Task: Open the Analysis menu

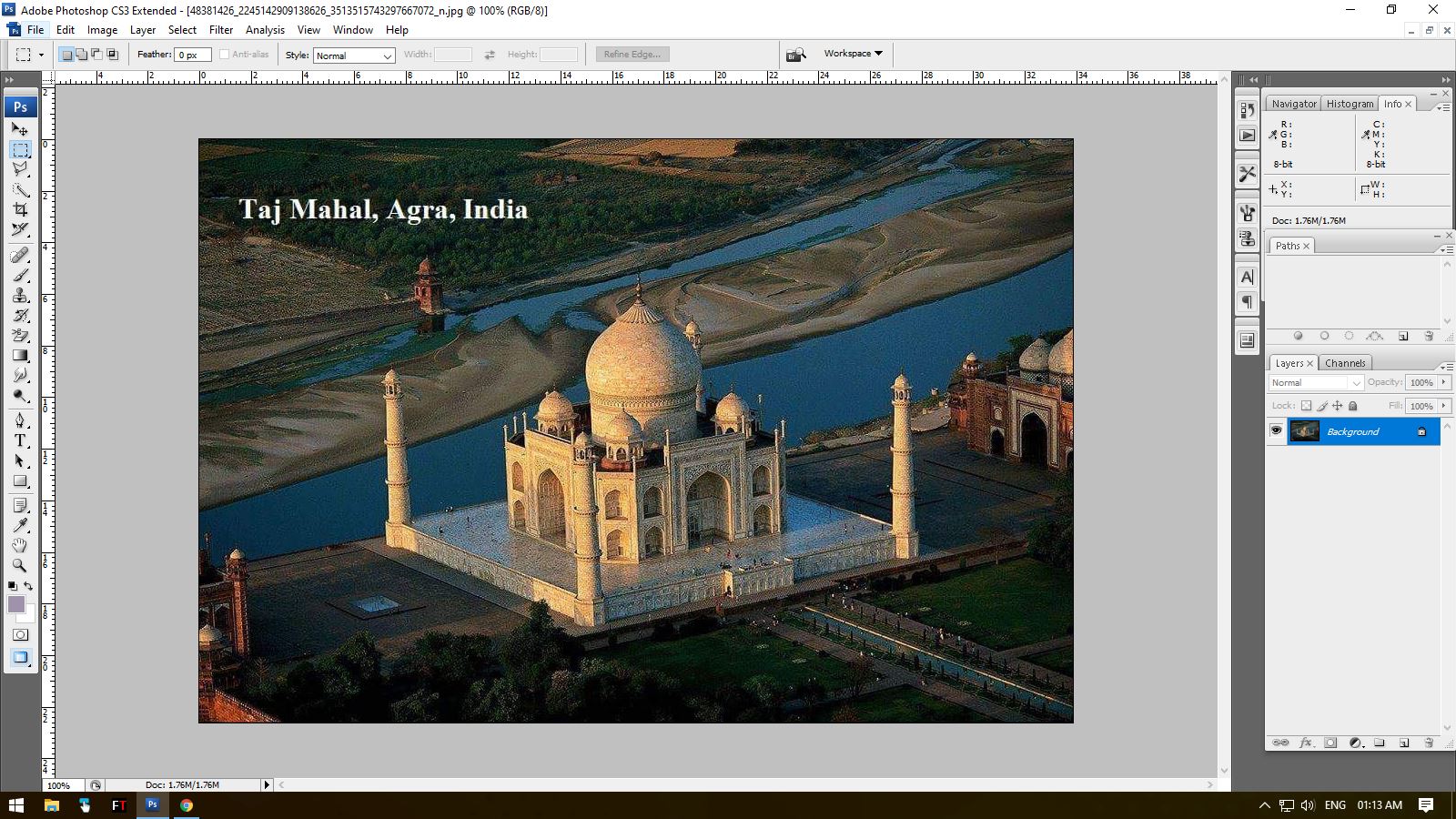Action: tap(265, 30)
